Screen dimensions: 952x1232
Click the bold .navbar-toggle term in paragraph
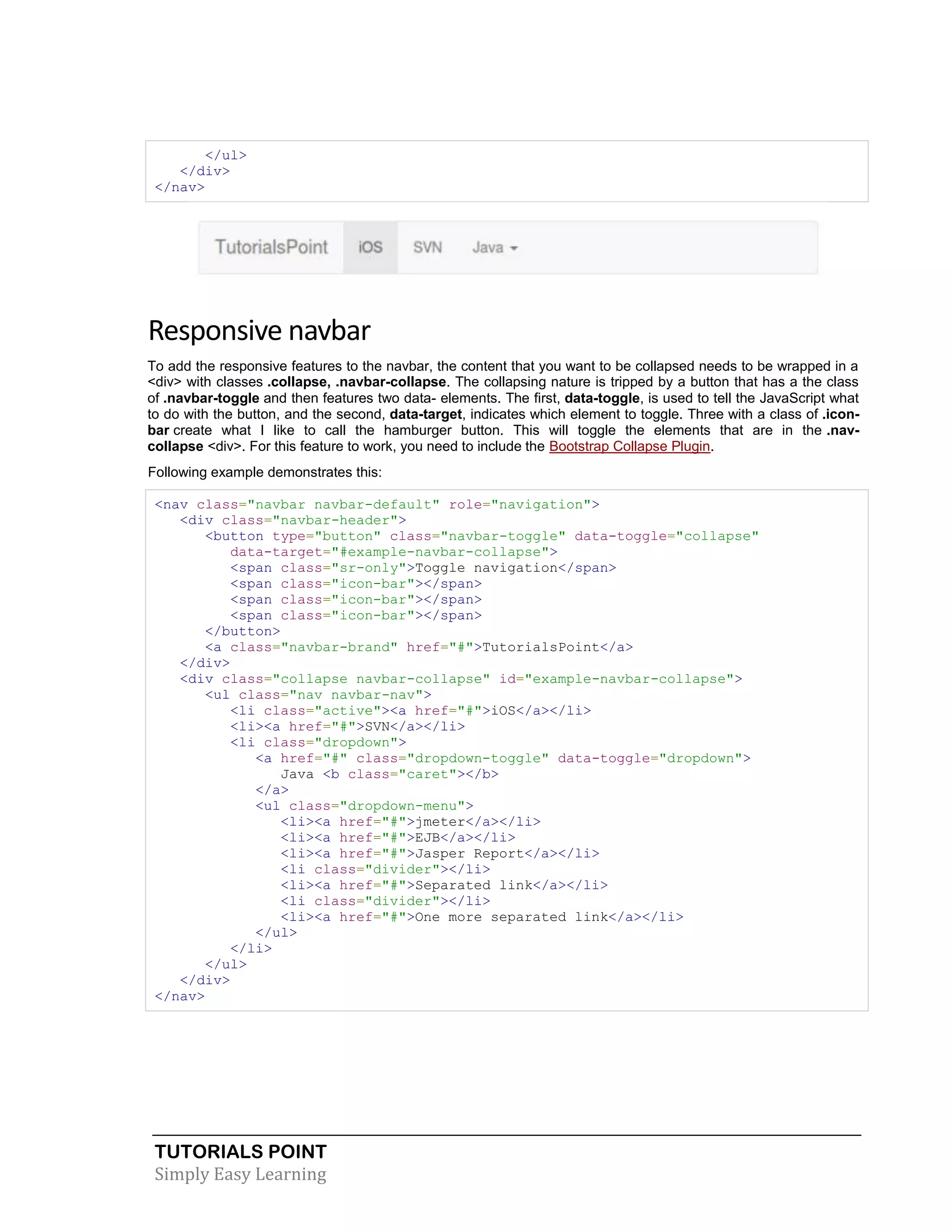click(212, 398)
